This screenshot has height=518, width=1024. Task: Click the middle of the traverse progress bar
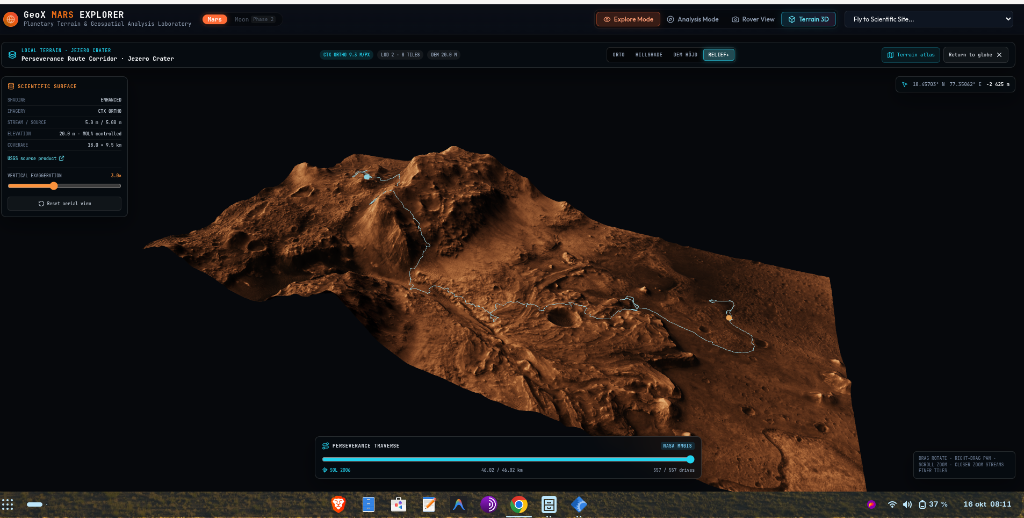[x=507, y=459]
